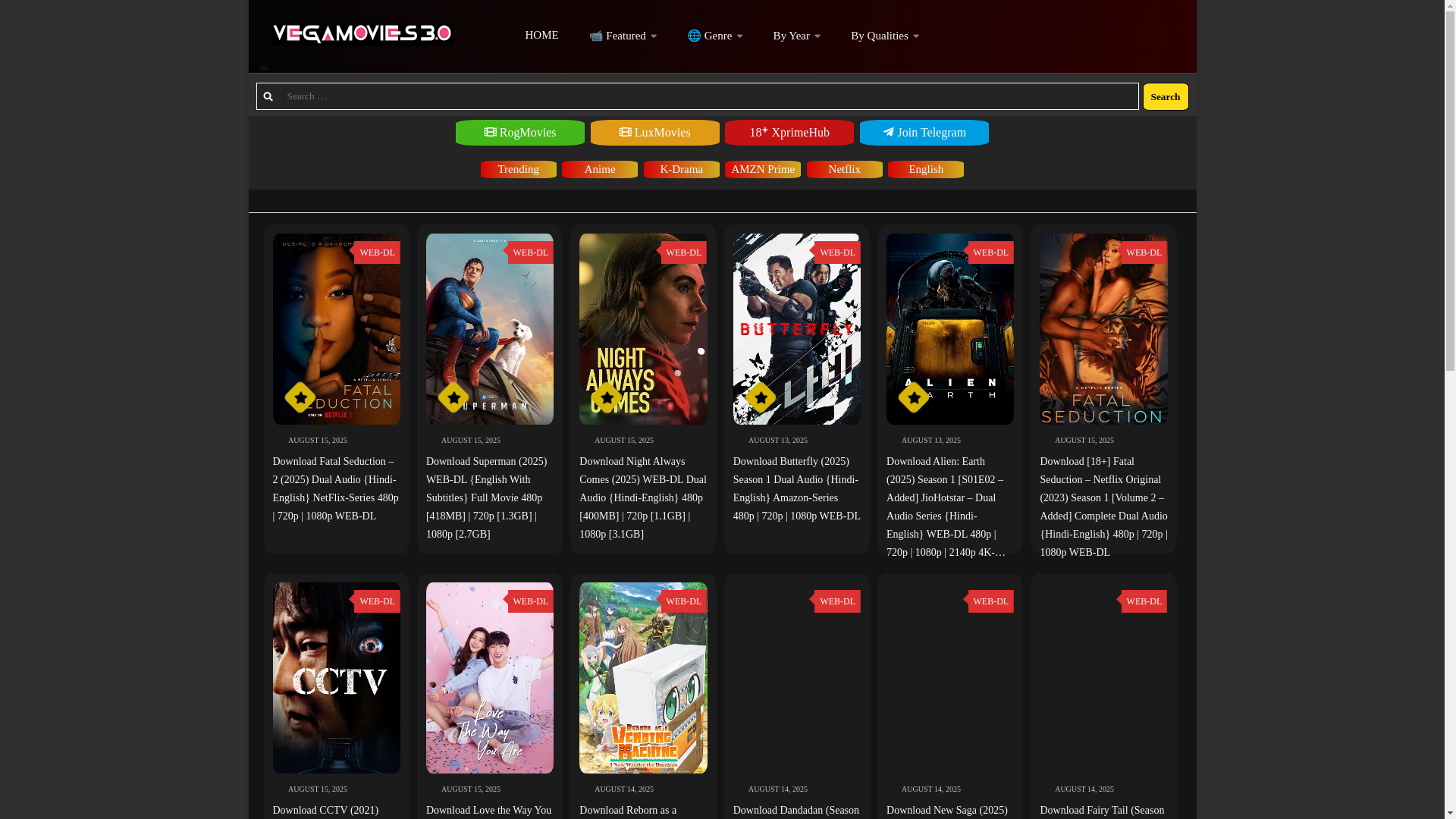Open the LuxMovies link button
The image size is (1456, 819).
pos(655,133)
